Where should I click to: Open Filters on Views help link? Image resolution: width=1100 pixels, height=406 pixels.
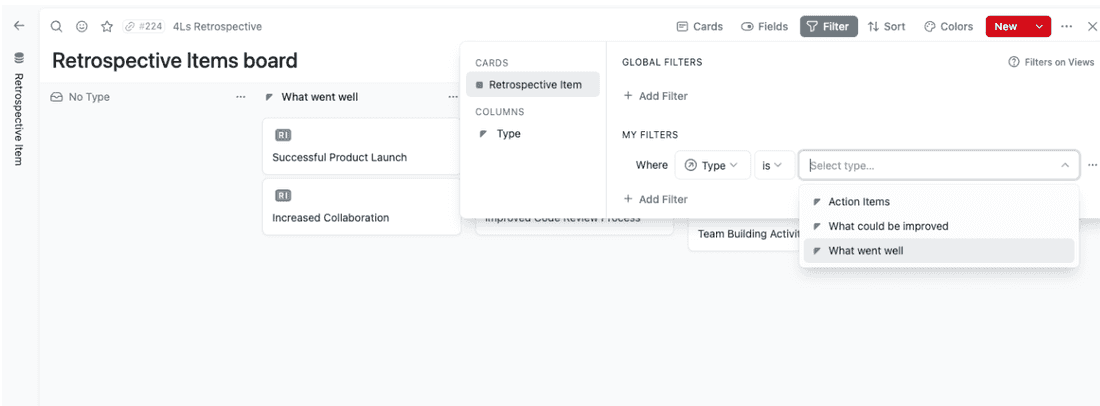[x=1052, y=62]
